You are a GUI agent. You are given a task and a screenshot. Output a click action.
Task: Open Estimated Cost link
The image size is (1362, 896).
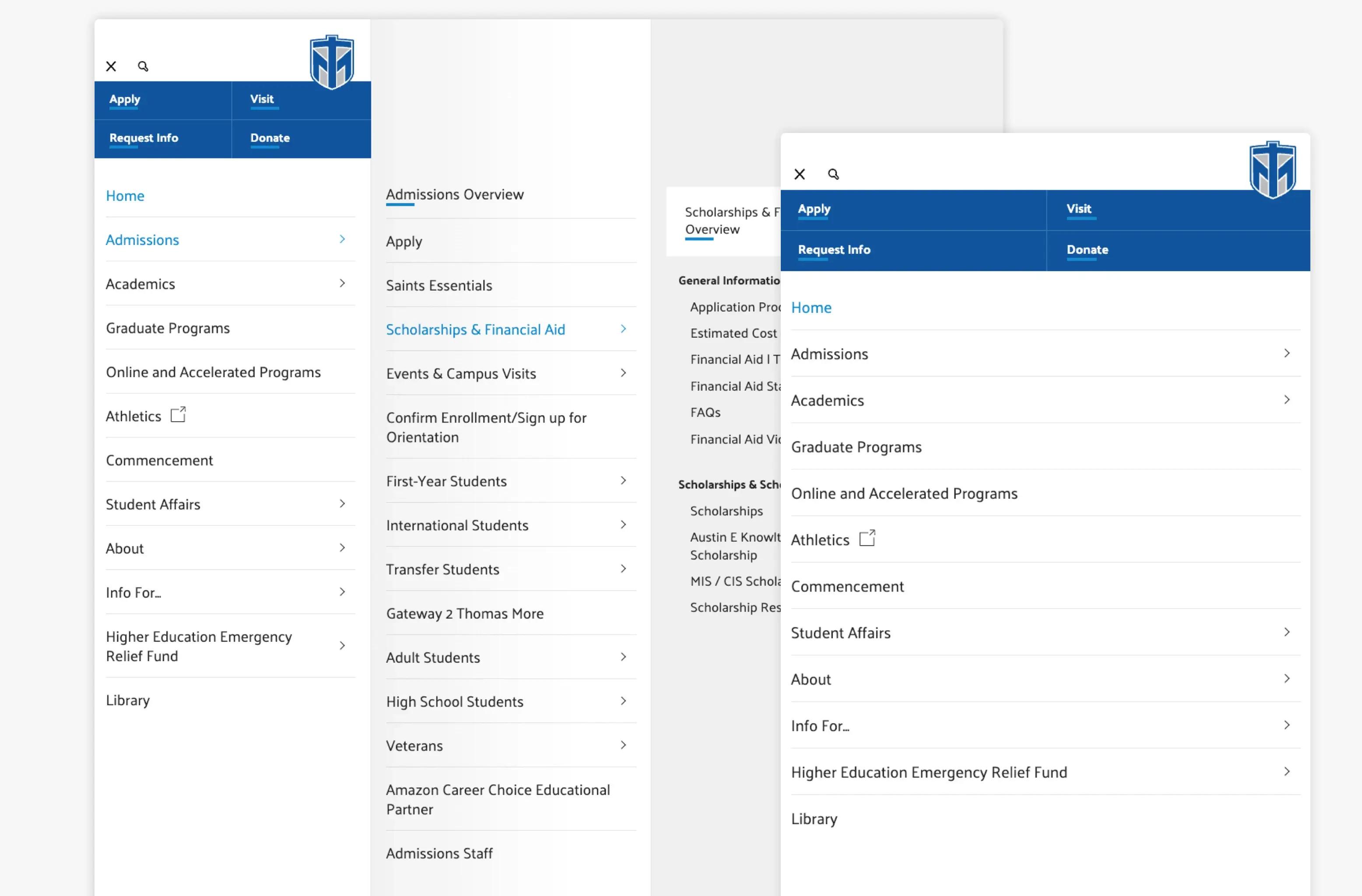click(x=734, y=333)
